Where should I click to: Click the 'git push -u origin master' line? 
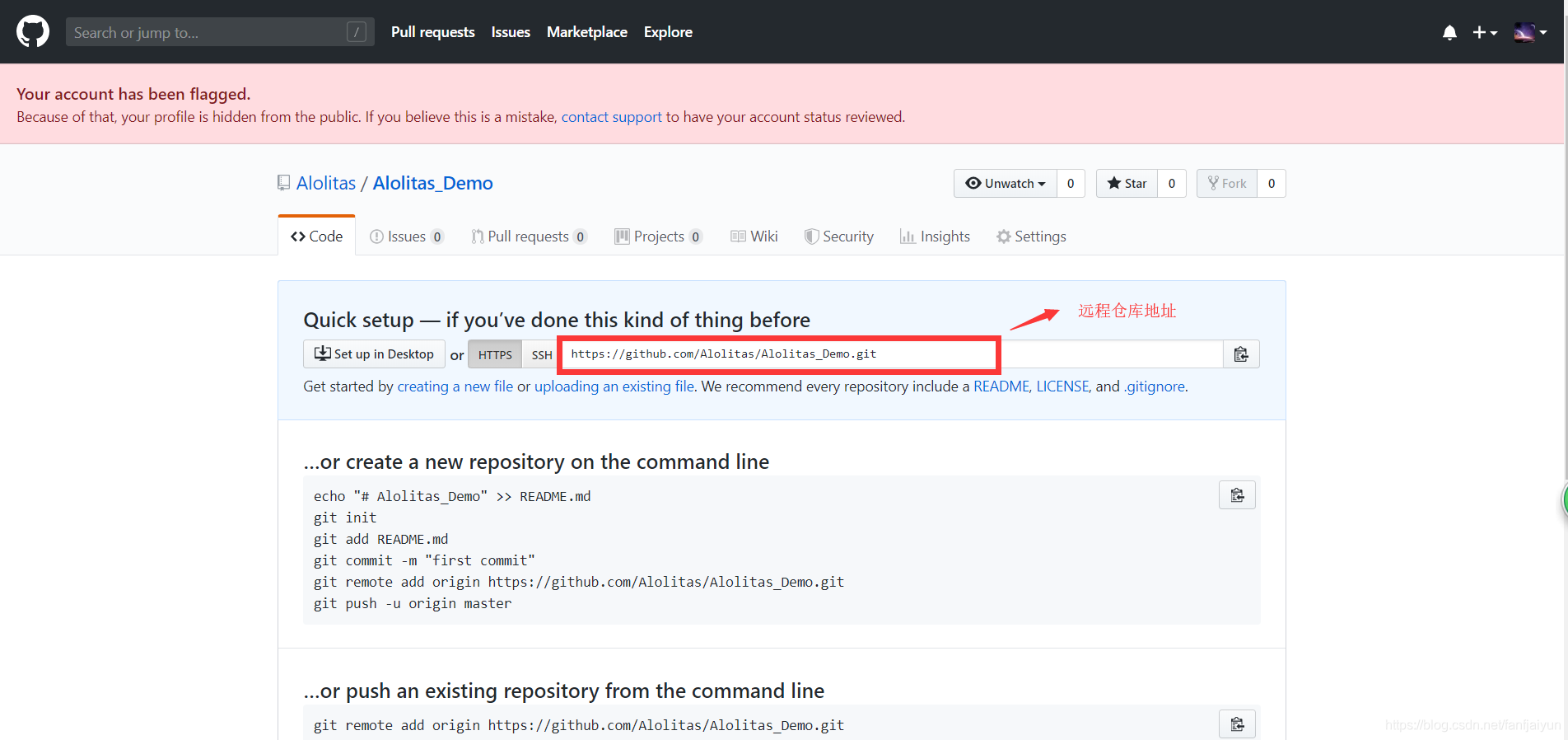(x=413, y=603)
